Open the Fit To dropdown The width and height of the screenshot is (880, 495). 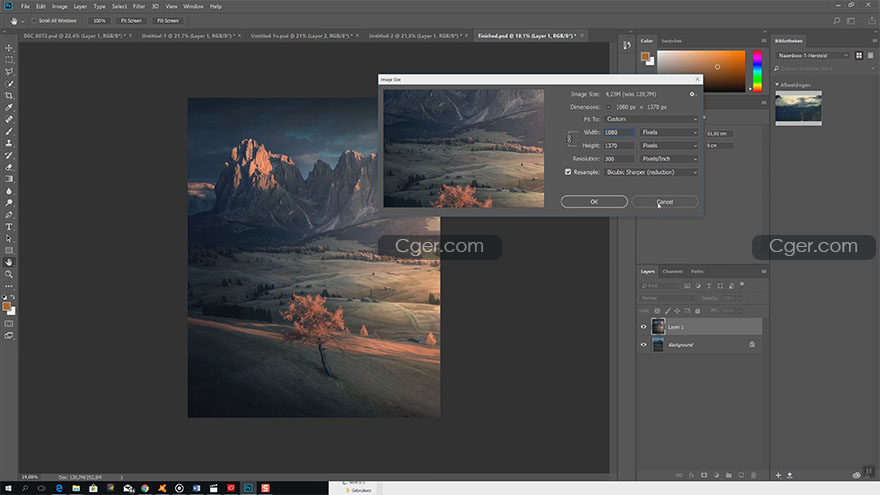(651, 119)
